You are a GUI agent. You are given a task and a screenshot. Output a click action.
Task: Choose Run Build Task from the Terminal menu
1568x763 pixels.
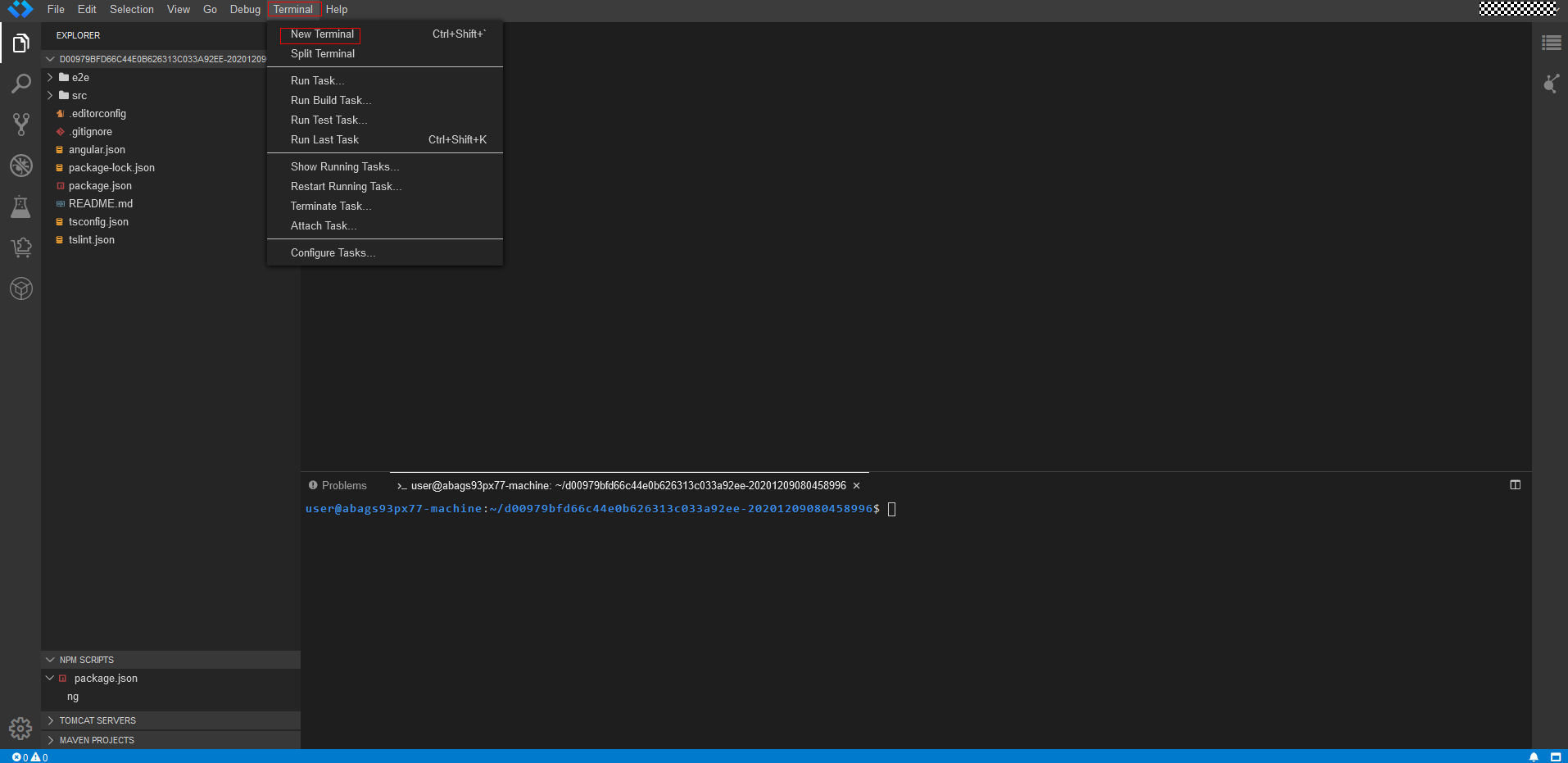(330, 101)
